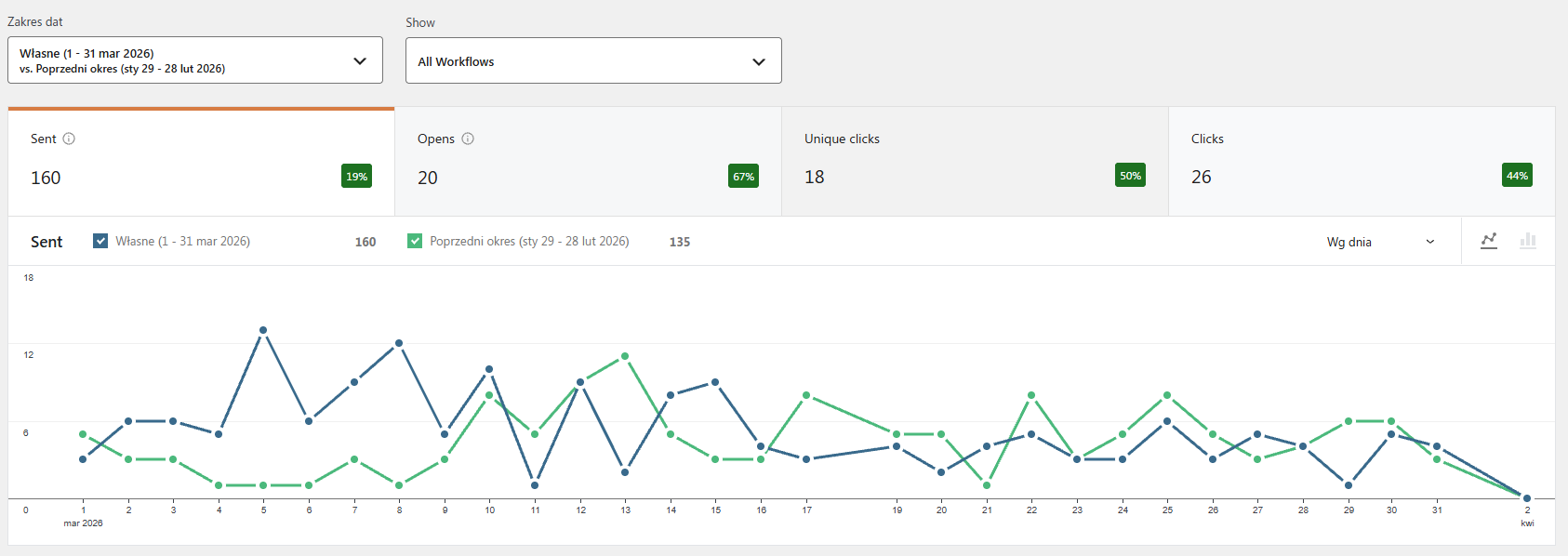Click the Własne (1 - 31 mar 2026) legend label
Image resolution: width=1568 pixels, height=556 pixels.
point(183,241)
